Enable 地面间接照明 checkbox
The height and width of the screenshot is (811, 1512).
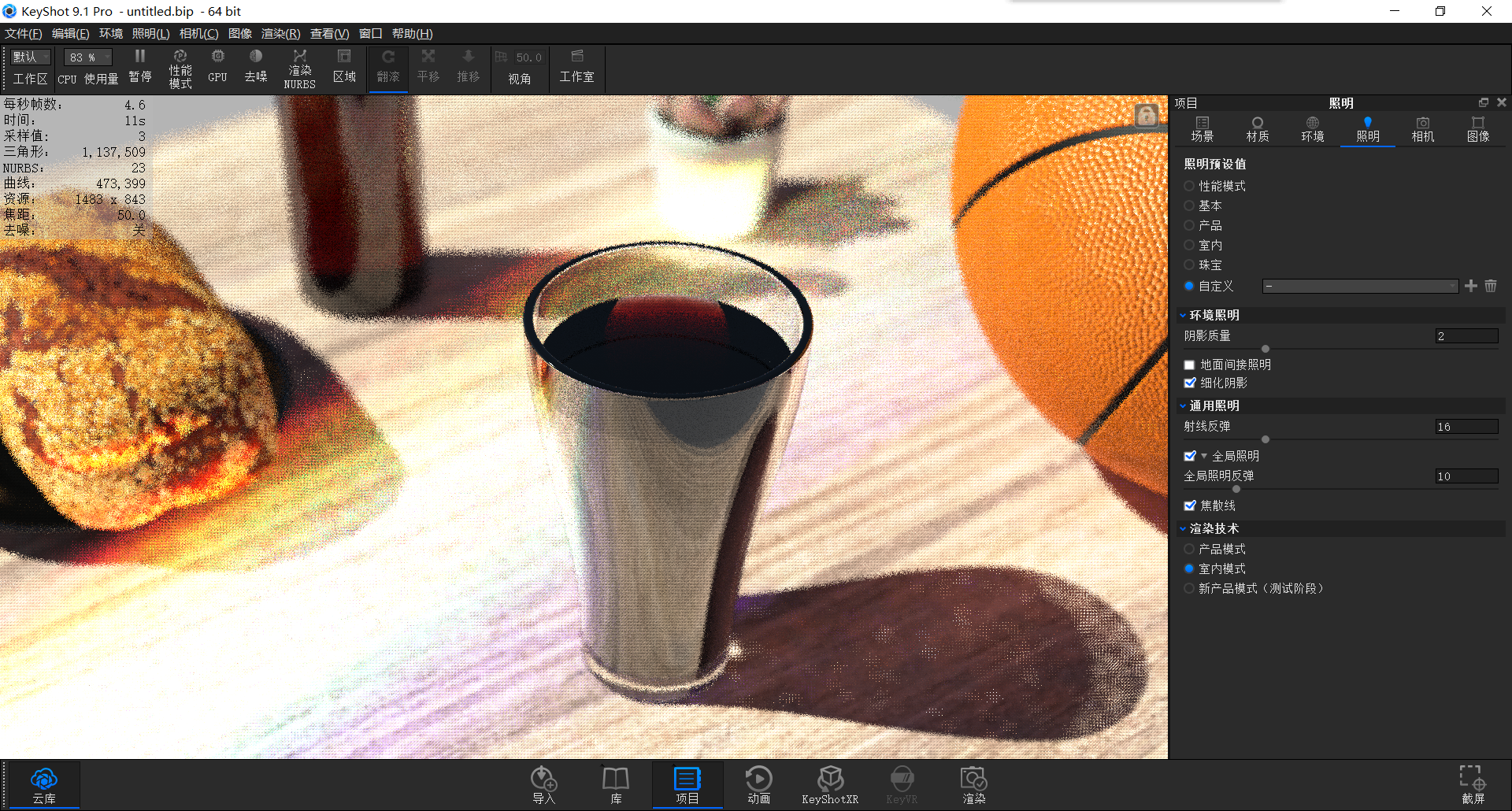tap(1190, 365)
